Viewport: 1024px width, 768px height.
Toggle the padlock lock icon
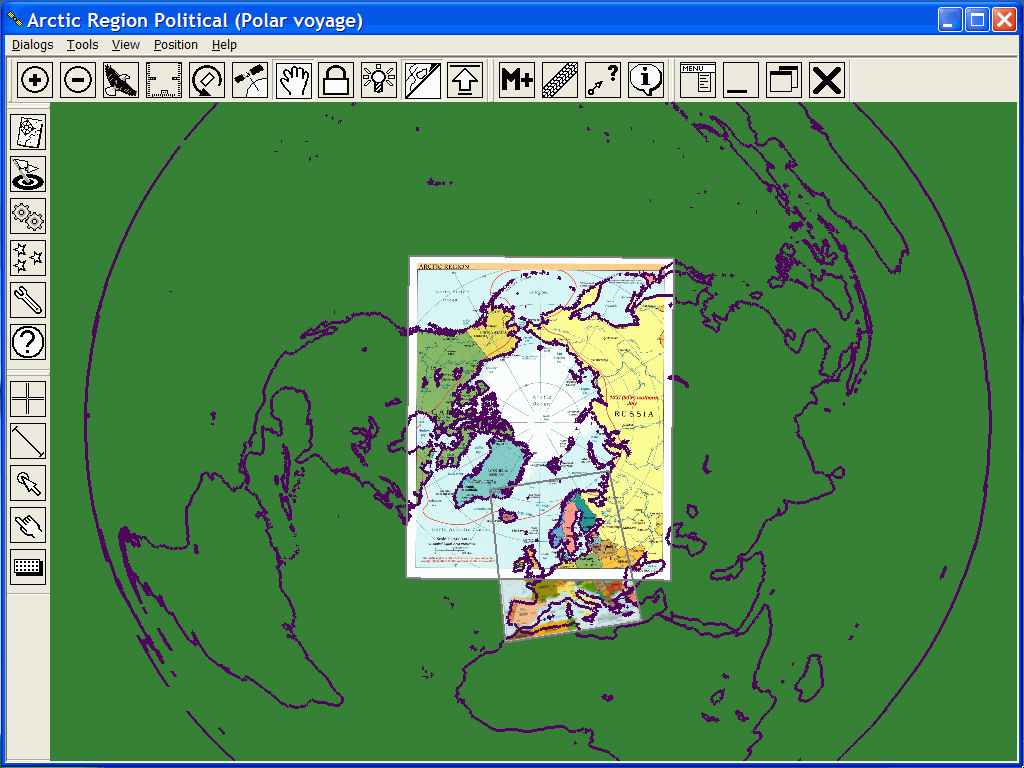(336, 80)
